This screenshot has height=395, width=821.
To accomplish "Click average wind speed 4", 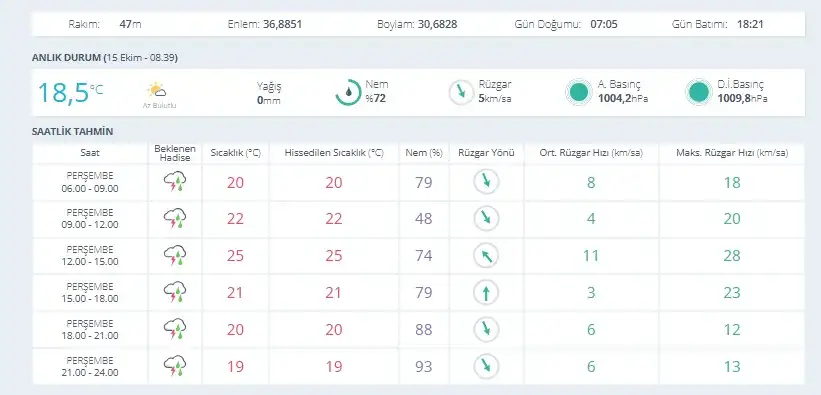I will coord(591,218).
